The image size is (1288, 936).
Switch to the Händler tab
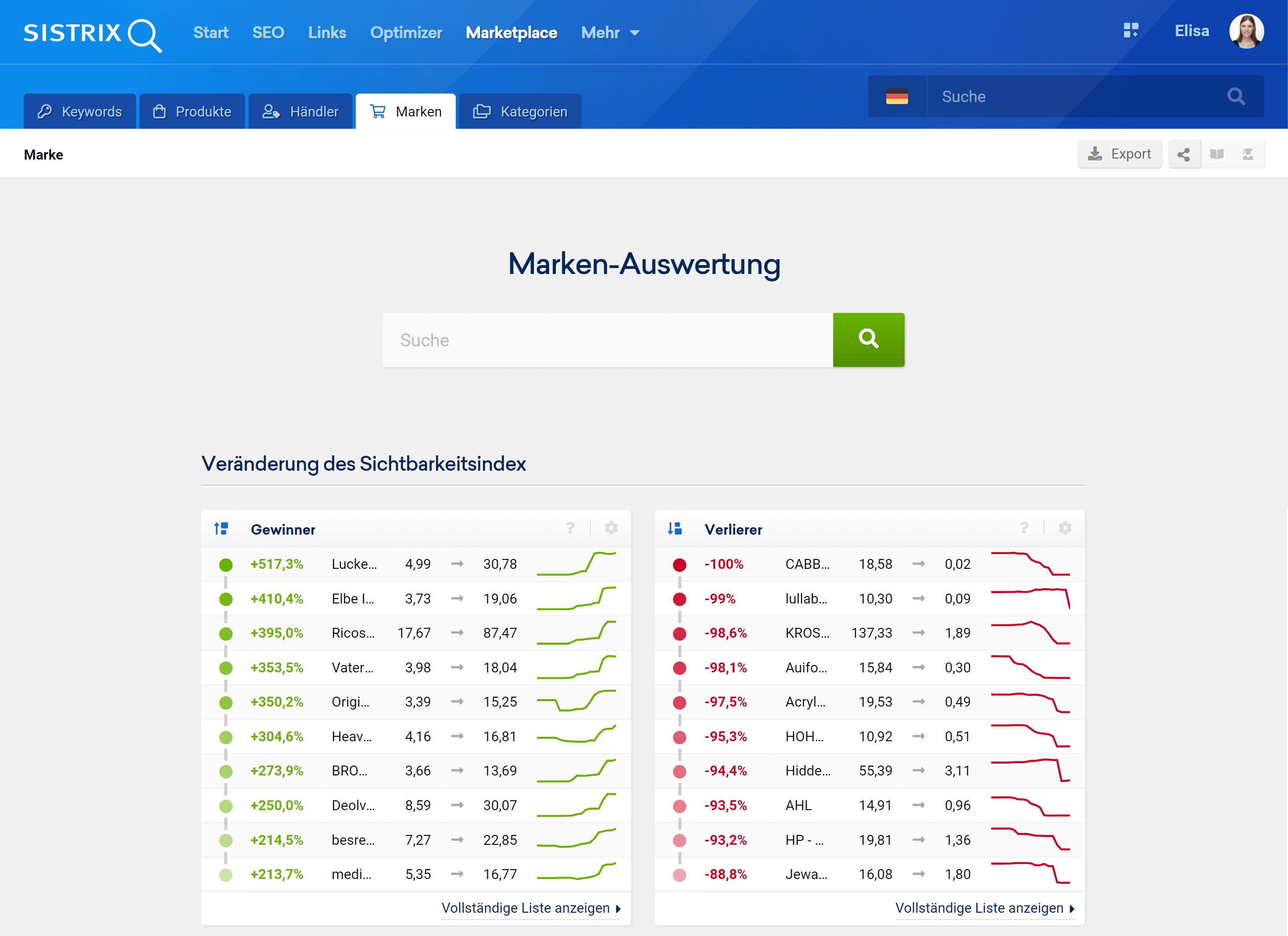[300, 112]
